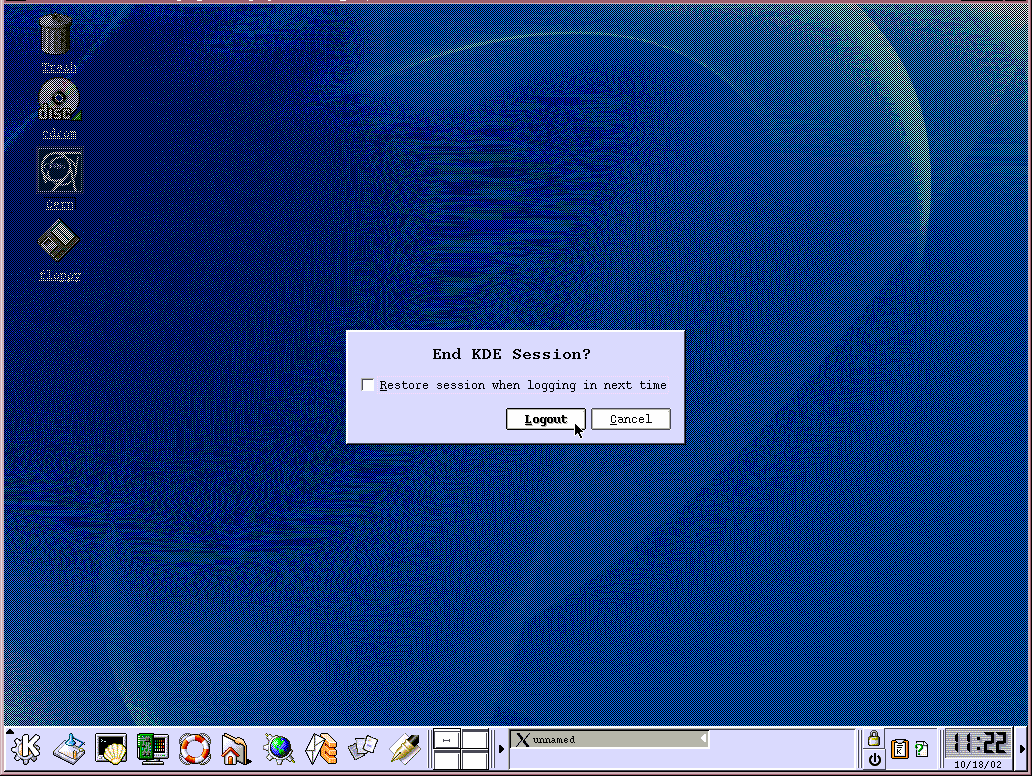Enable Restore session when logging in checkbox

tap(368, 385)
